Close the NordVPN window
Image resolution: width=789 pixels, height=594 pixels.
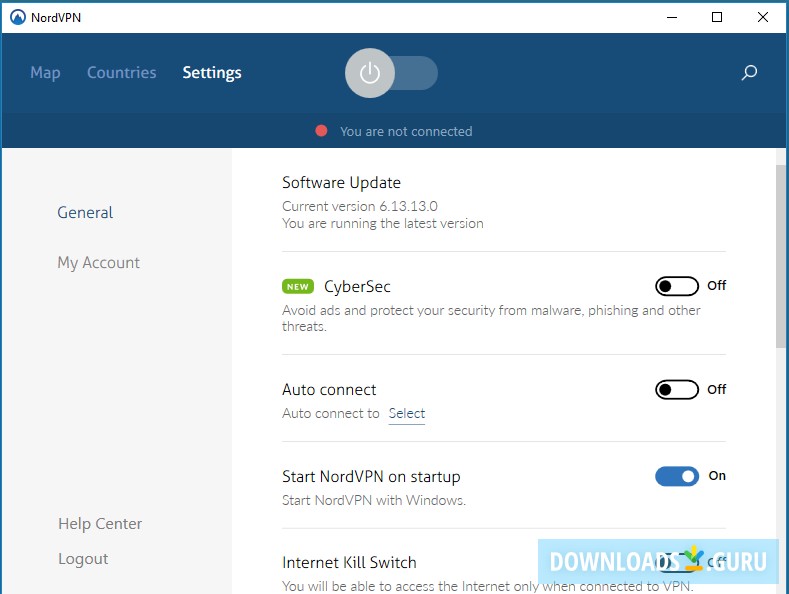(763, 18)
